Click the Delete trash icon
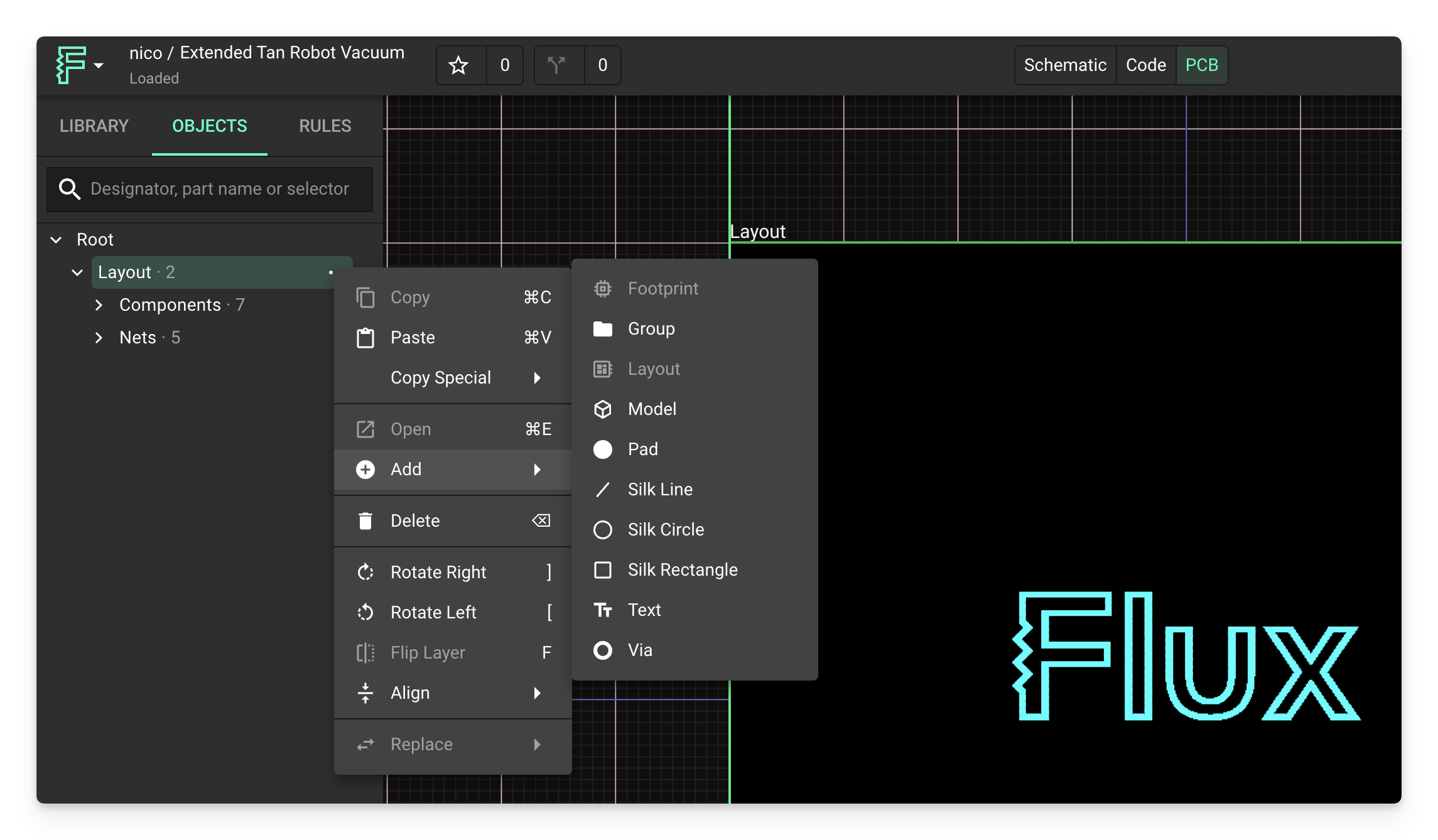The width and height of the screenshot is (1438, 840). click(x=365, y=521)
